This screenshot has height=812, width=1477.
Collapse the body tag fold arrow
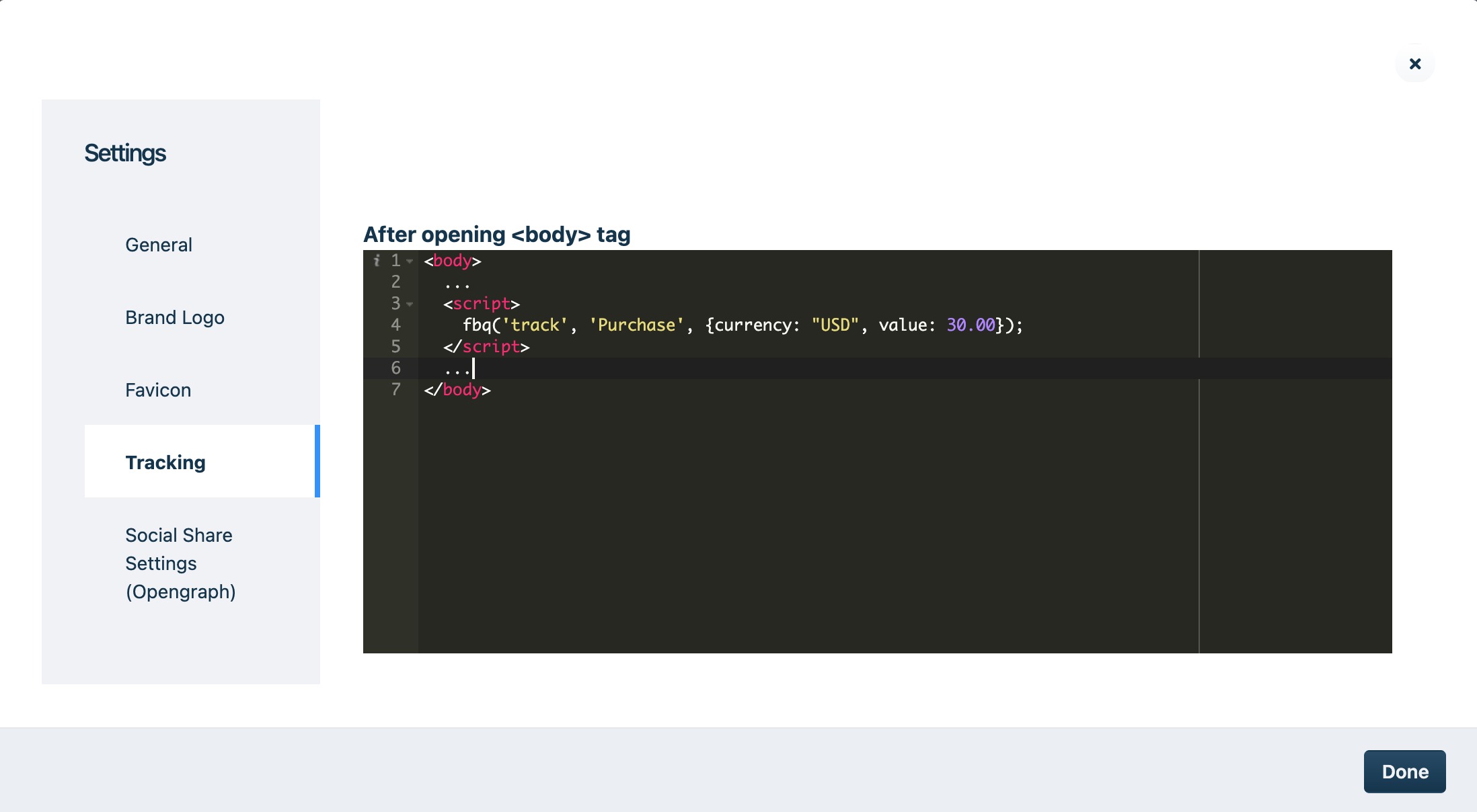410,261
